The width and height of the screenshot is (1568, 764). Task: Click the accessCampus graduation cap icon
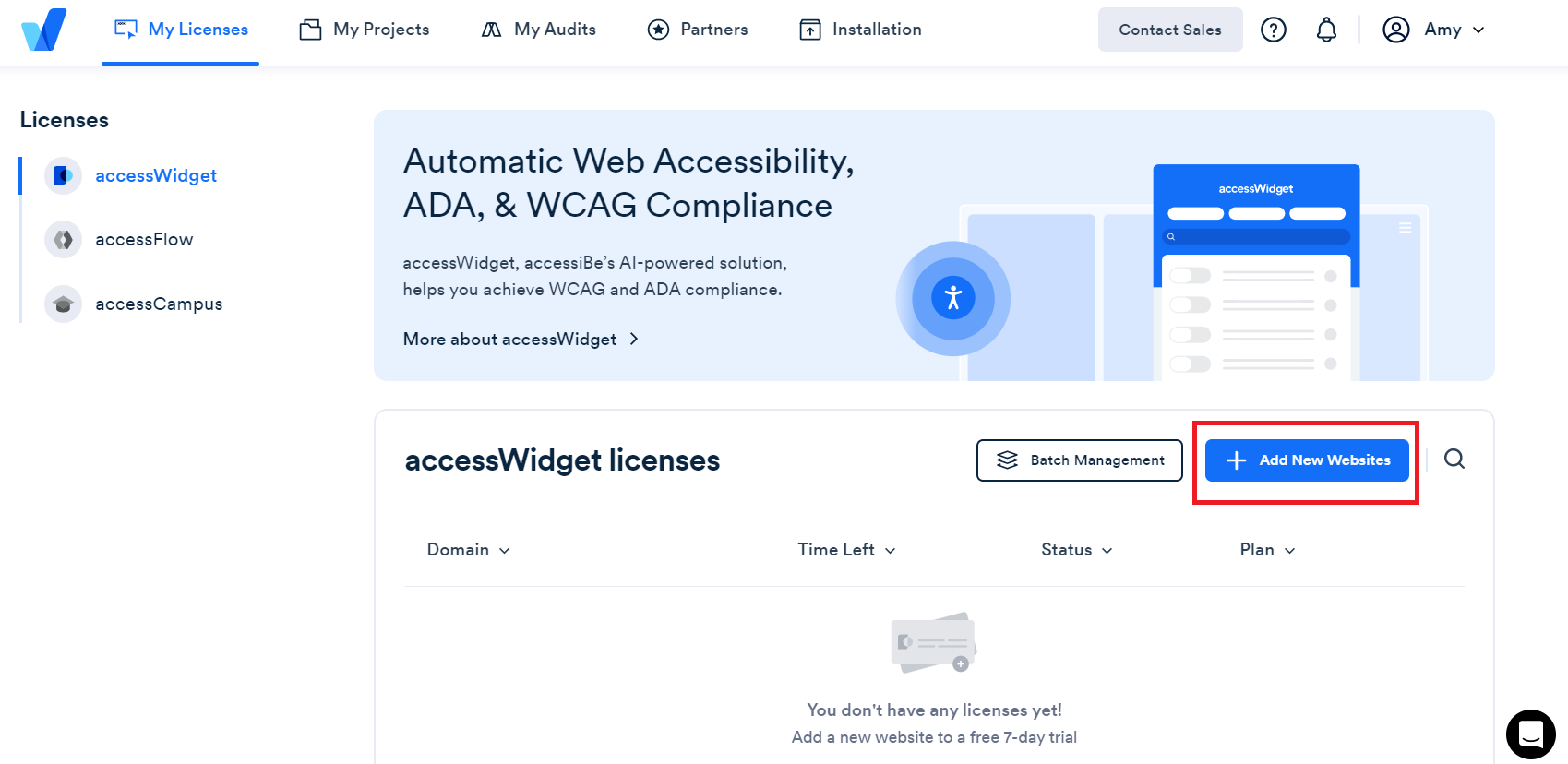pos(64,304)
